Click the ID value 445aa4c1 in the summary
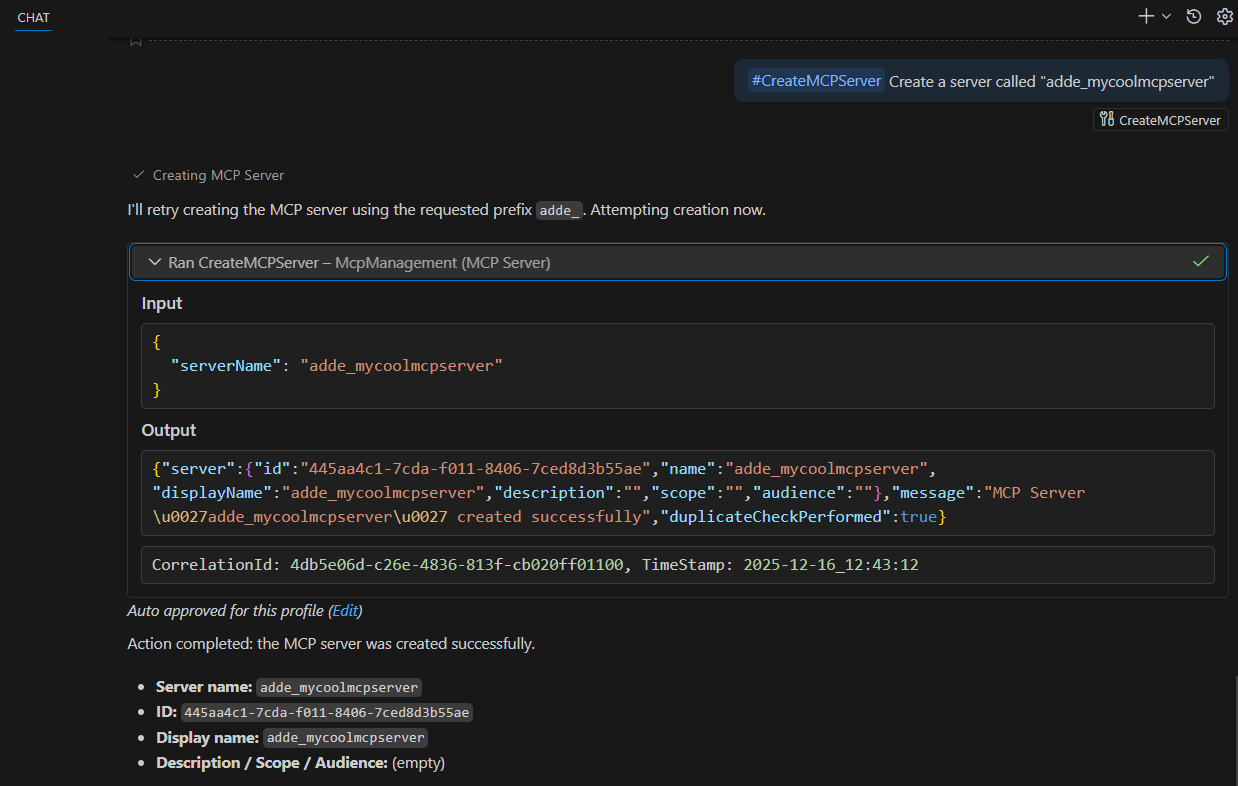Viewport: 1238px width, 786px height. pos(327,713)
